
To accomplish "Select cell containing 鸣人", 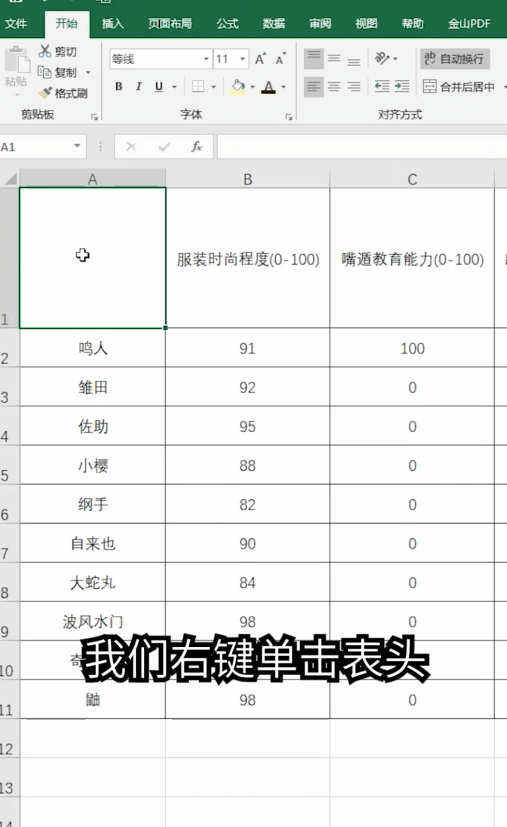I will click(x=92, y=348).
